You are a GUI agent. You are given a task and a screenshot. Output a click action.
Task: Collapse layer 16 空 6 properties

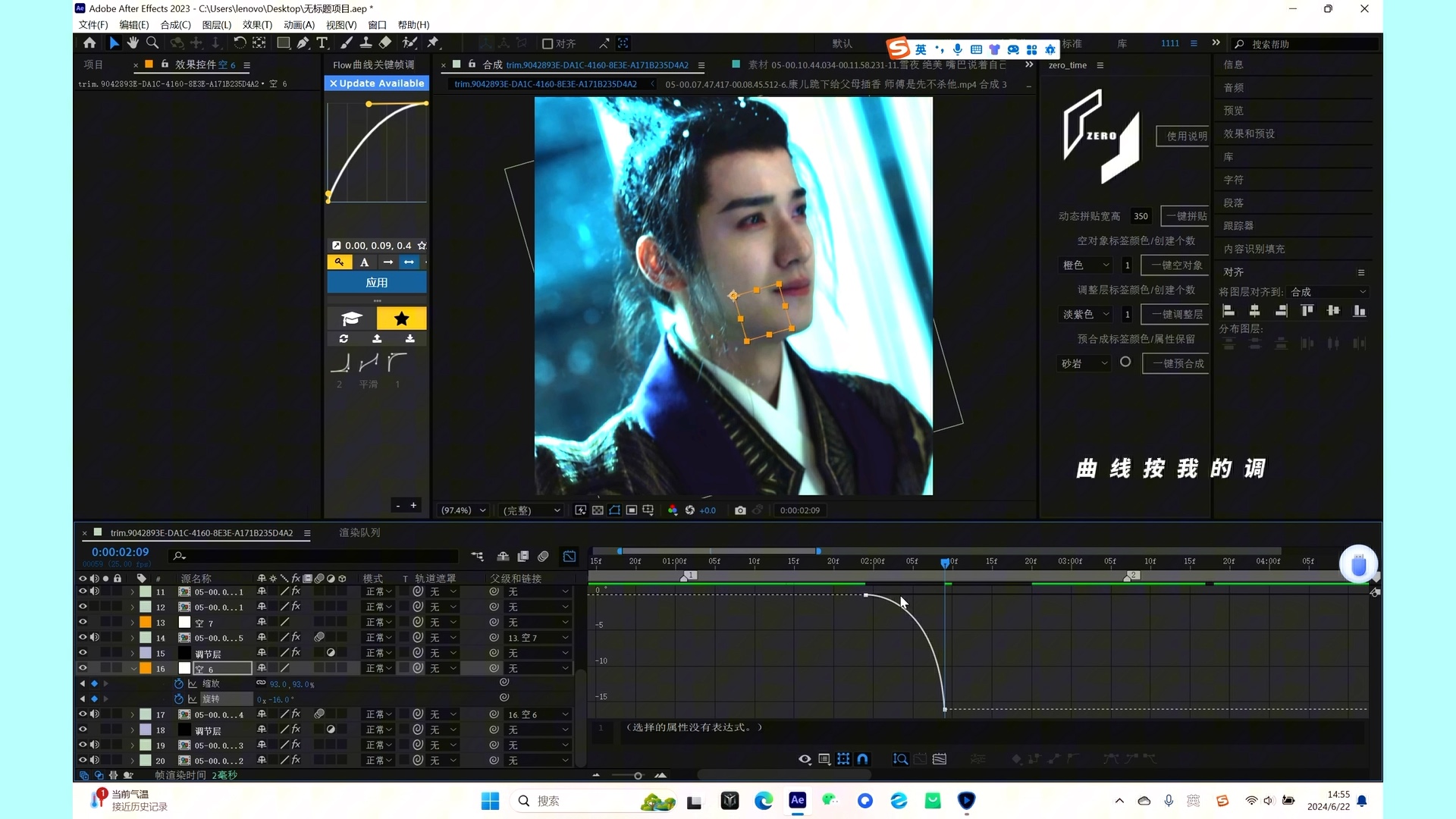pyautogui.click(x=133, y=668)
